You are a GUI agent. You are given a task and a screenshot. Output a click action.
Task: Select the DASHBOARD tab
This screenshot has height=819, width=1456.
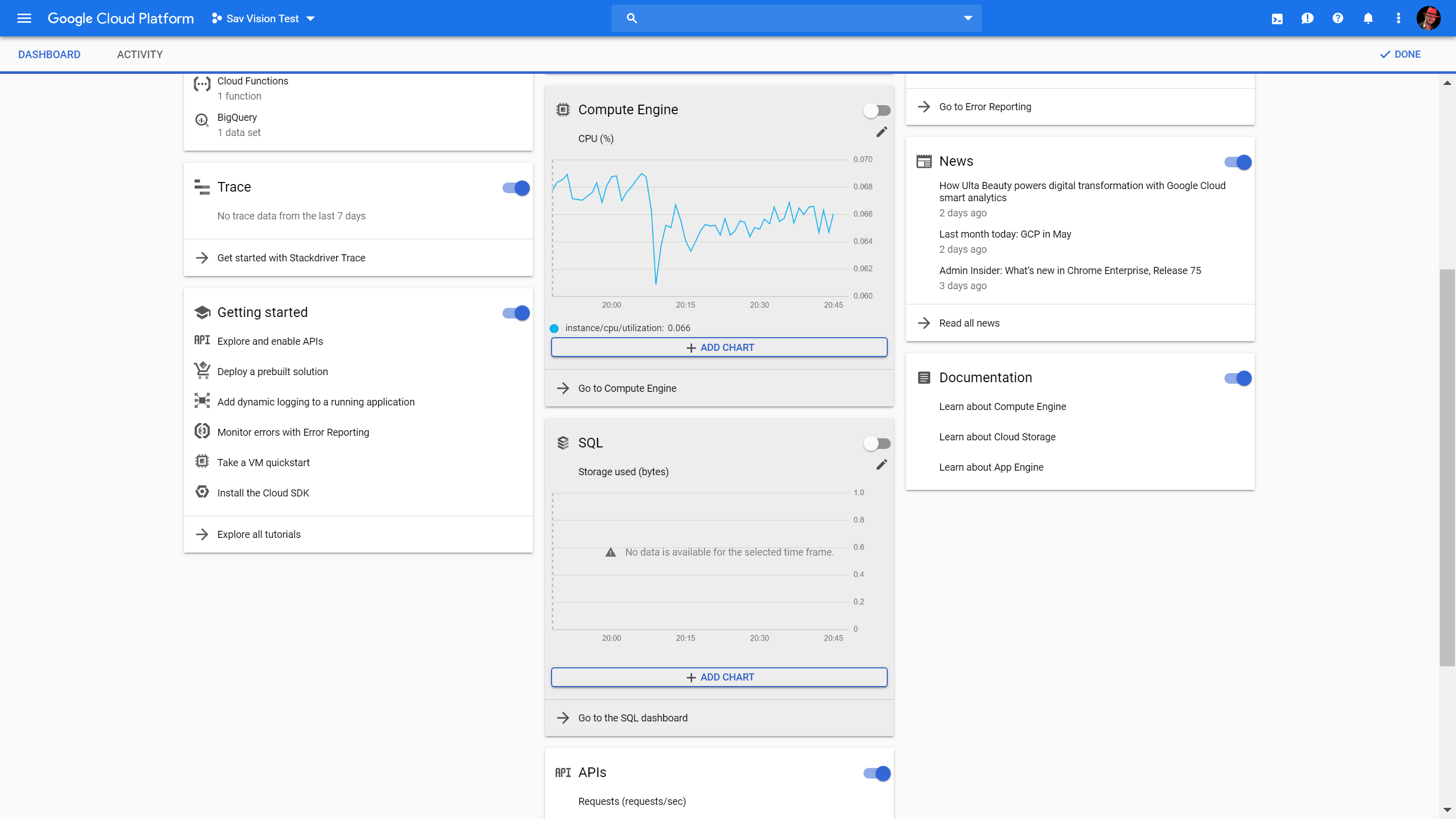pos(49,54)
